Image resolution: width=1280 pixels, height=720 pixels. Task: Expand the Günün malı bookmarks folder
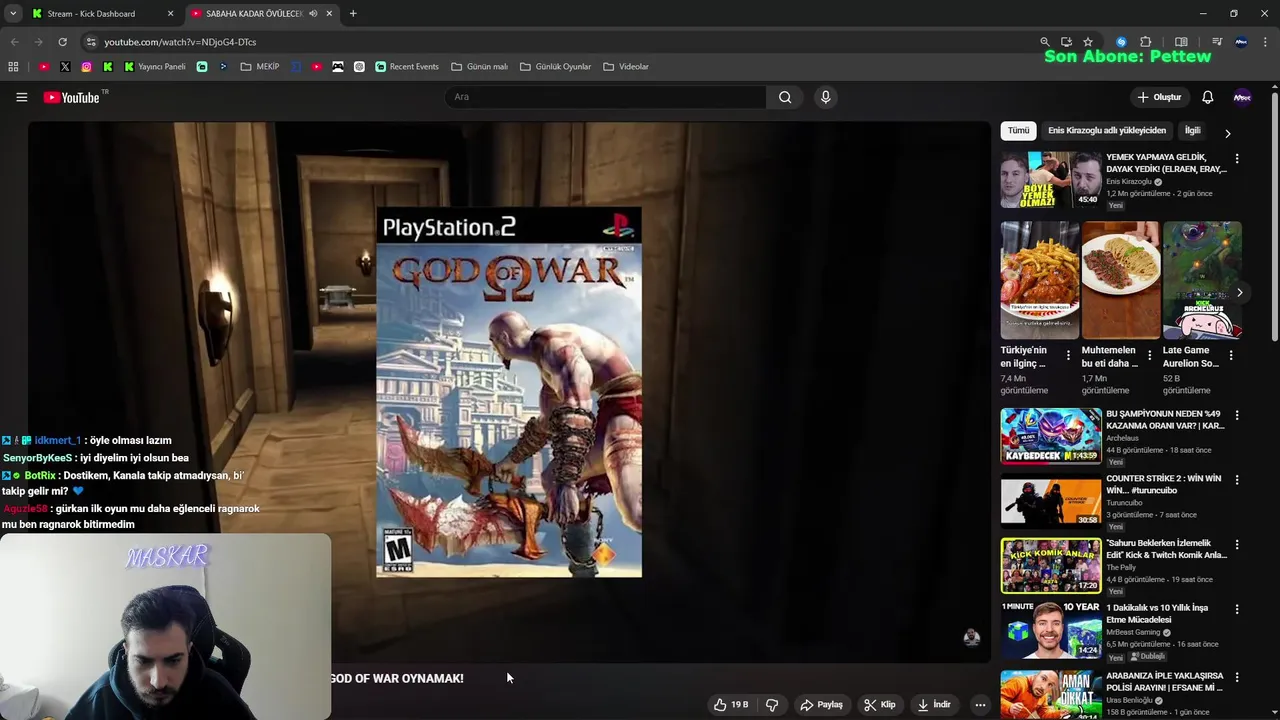pos(480,67)
